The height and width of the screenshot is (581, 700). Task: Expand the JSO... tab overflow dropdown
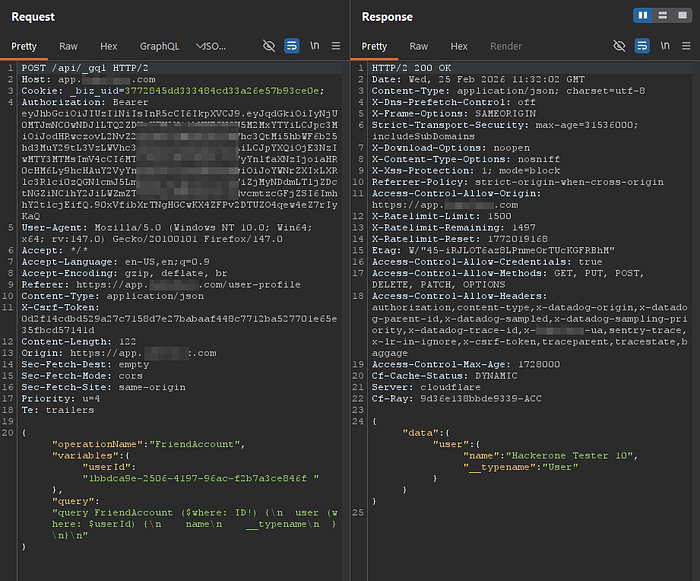click(x=211, y=46)
